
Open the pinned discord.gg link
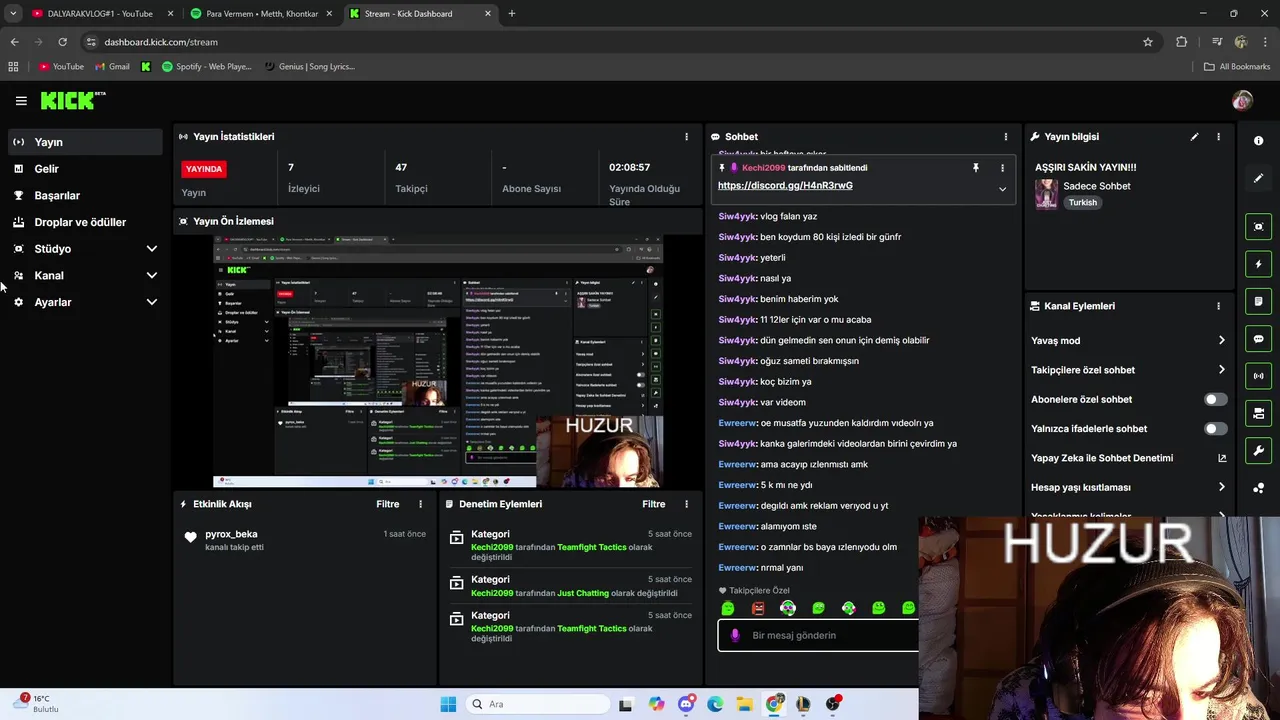pyautogui.click(x=785, y=185)
